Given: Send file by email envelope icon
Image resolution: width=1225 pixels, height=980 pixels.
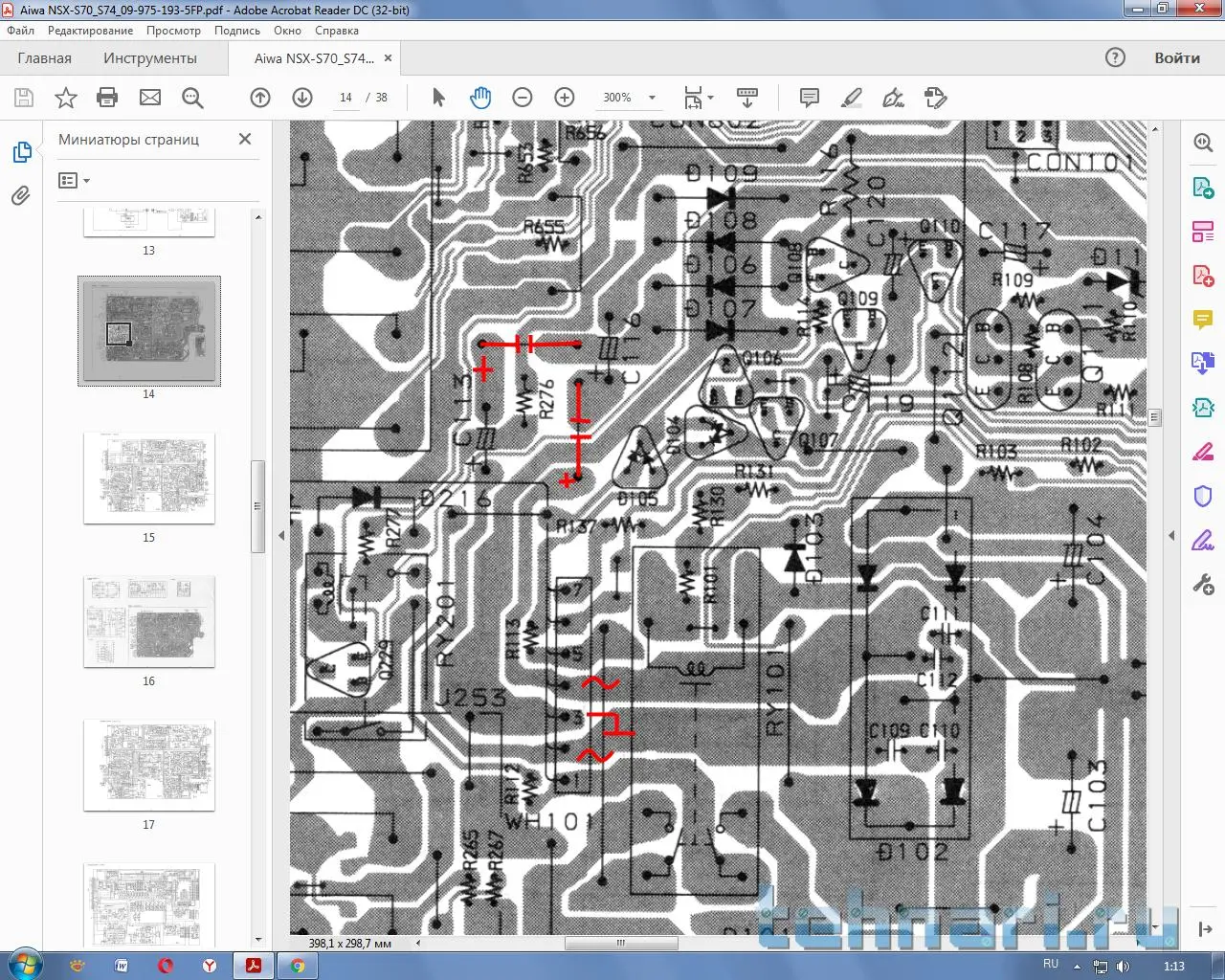Looking at the screenshot, I should click(150, 98).
